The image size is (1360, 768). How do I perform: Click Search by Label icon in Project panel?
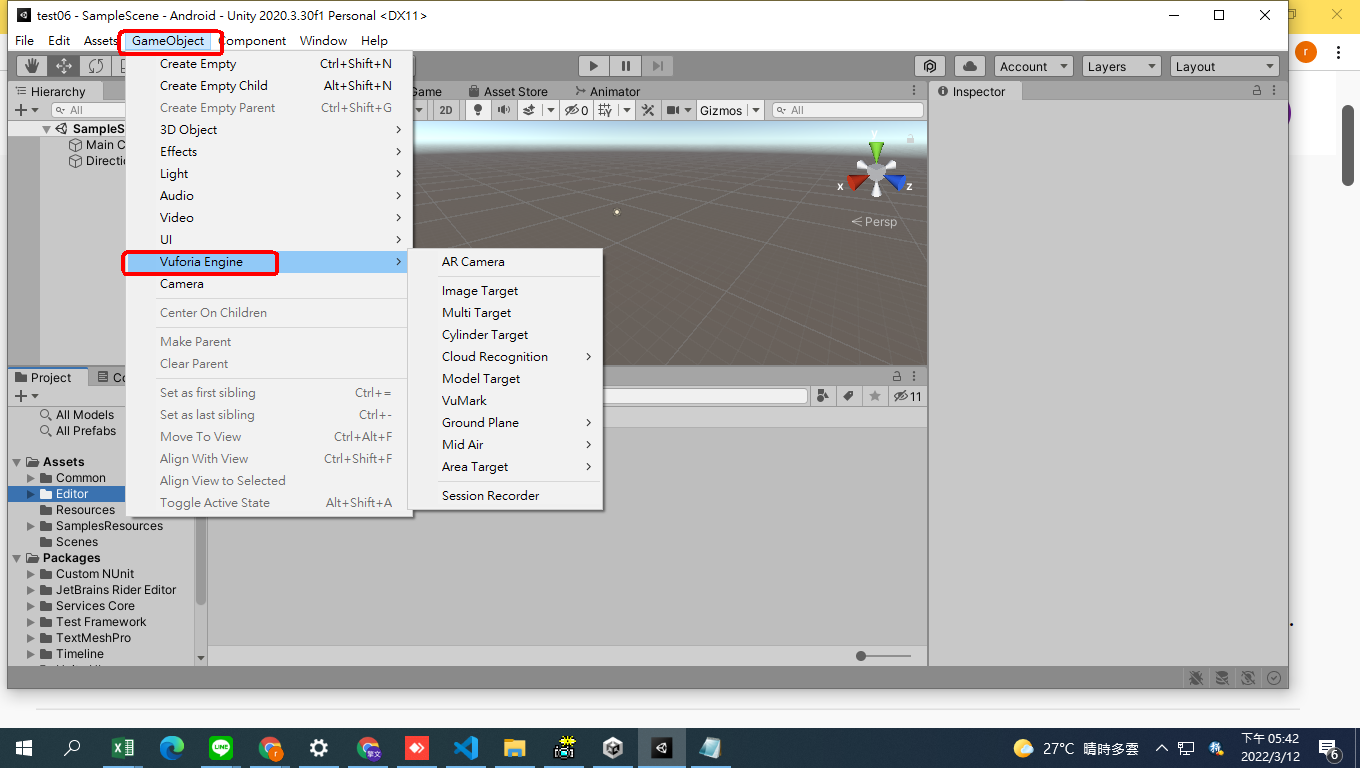pos(848,396)
